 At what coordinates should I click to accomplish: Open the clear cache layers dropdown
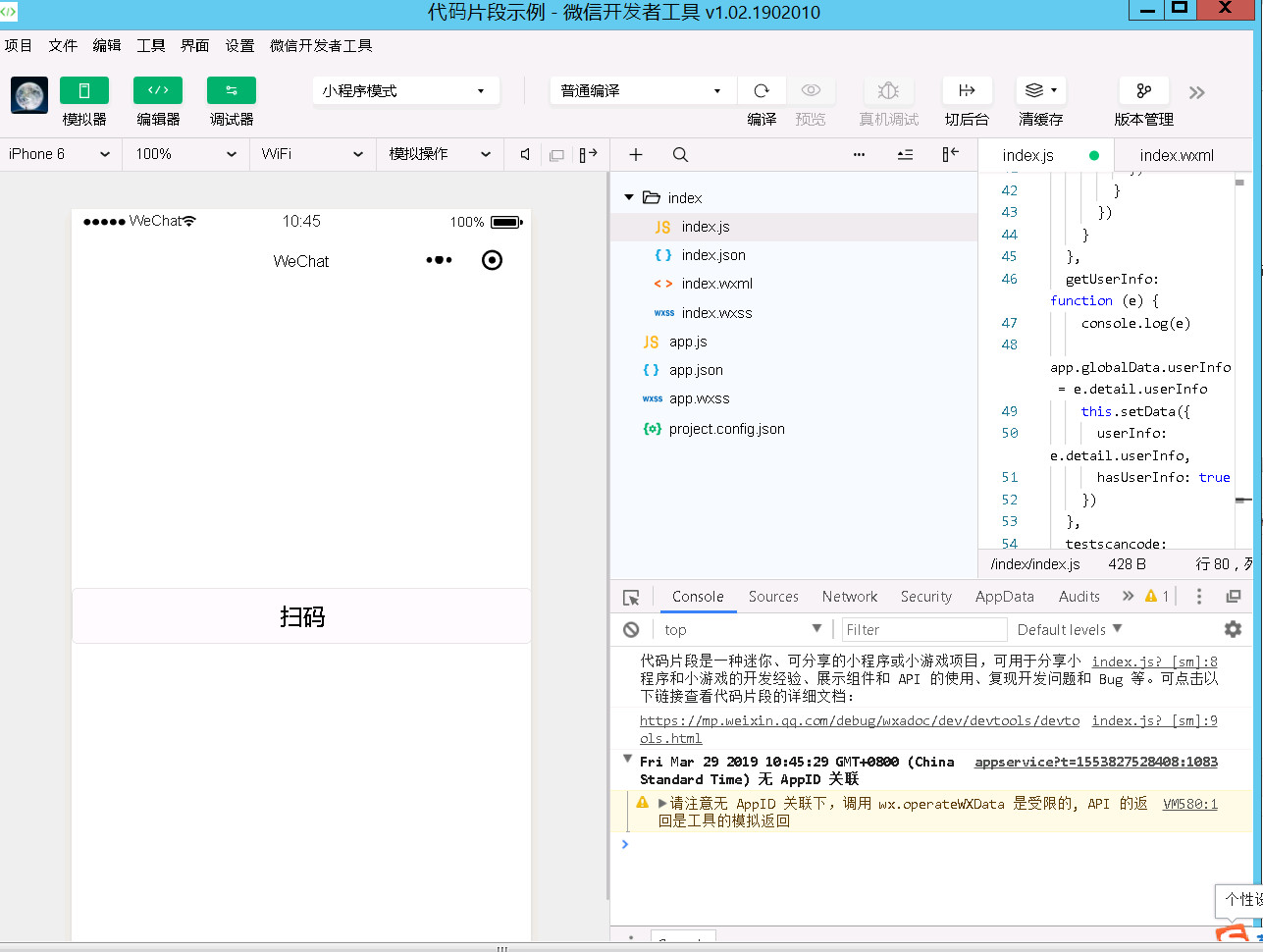coord(1041,90)
